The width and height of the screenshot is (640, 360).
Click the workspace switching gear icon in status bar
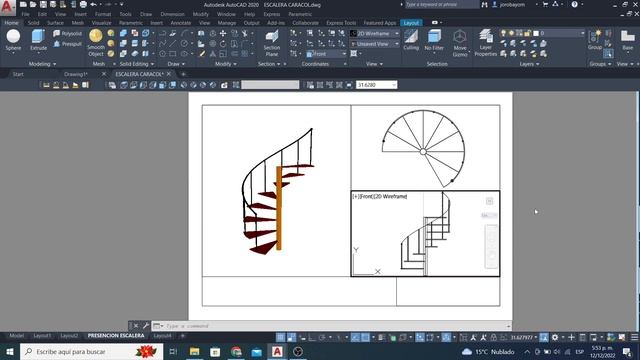point(555,337)
